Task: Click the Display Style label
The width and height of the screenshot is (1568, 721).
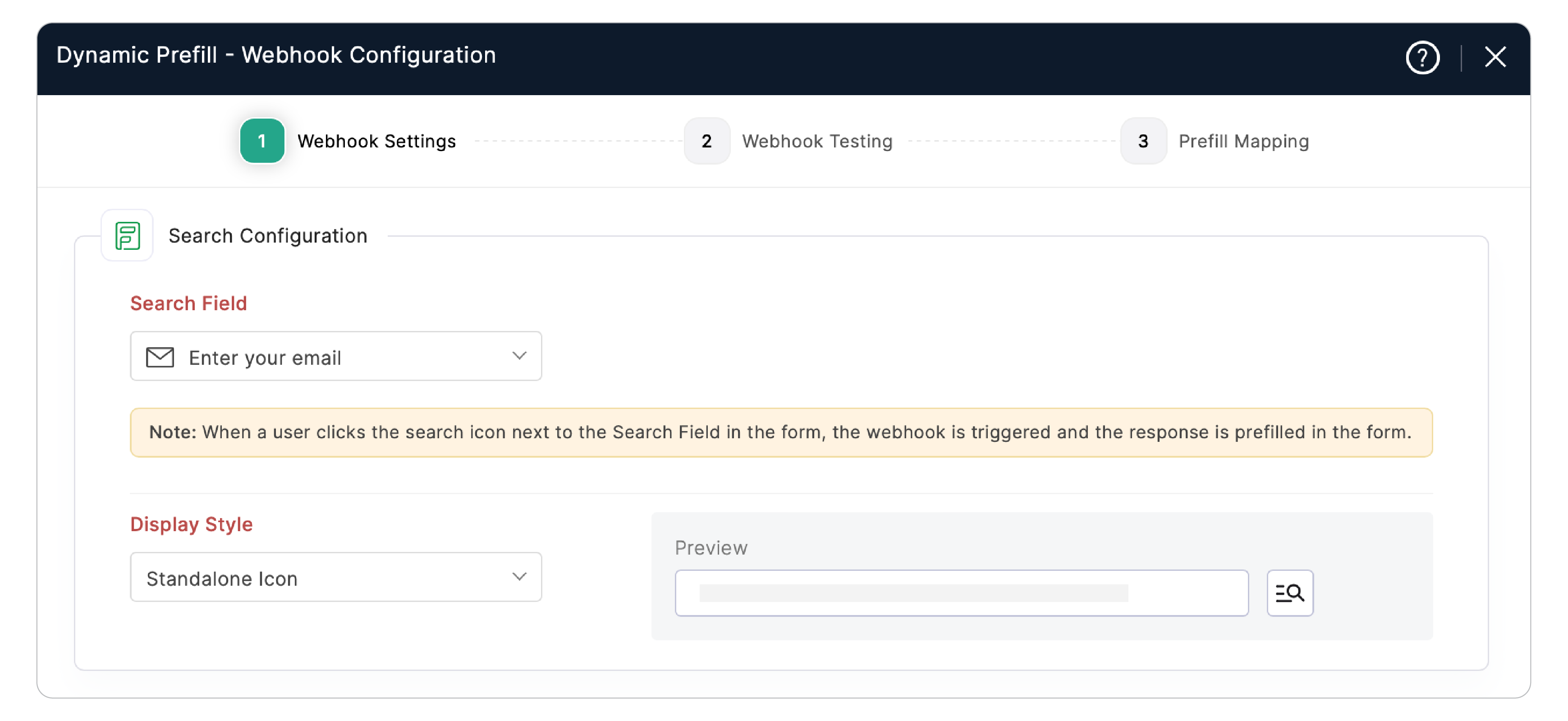Action: [x=191, y=524]
